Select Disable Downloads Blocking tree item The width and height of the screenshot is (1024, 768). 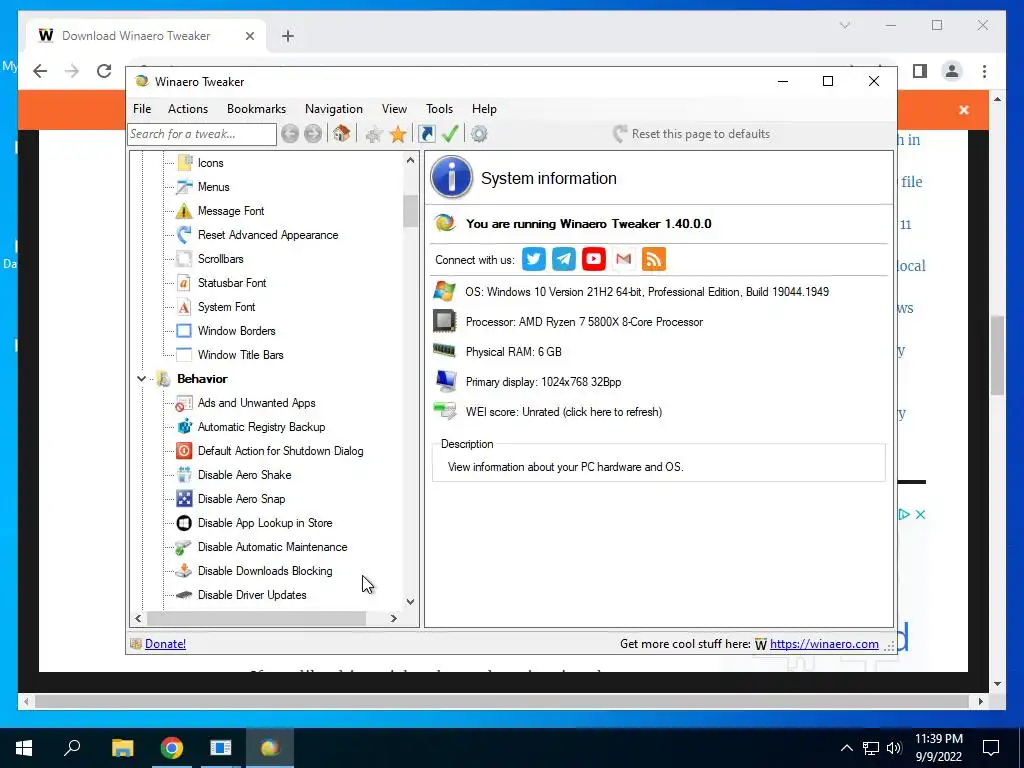click(x=265, y=571)
